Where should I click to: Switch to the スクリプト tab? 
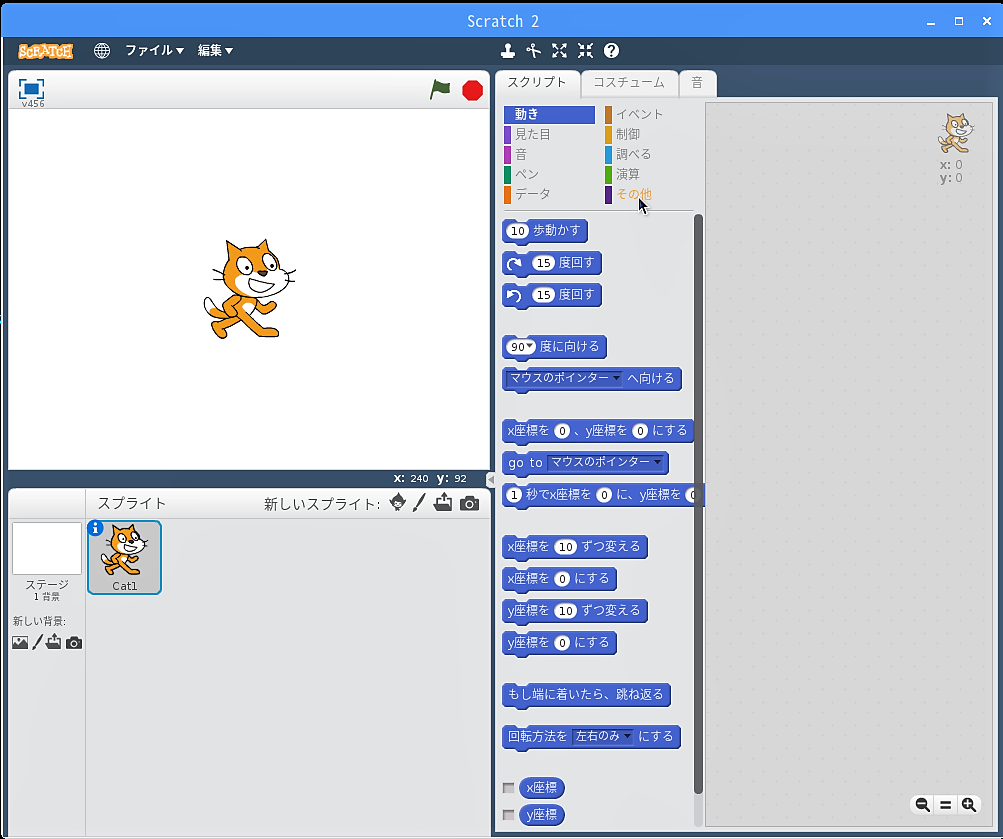(x=537, y=82)
